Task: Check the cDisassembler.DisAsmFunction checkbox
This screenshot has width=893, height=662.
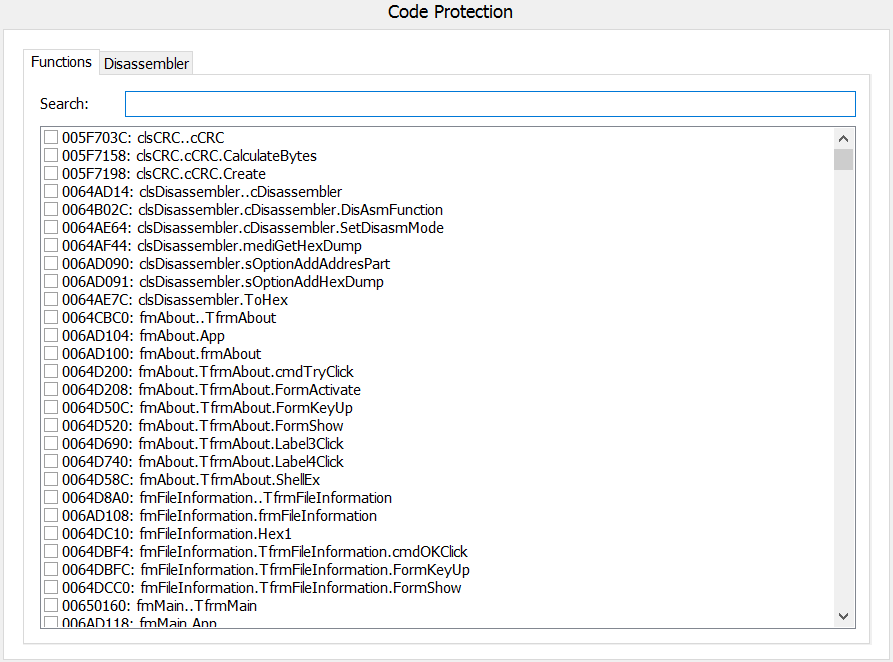Action: click(51, 210)
